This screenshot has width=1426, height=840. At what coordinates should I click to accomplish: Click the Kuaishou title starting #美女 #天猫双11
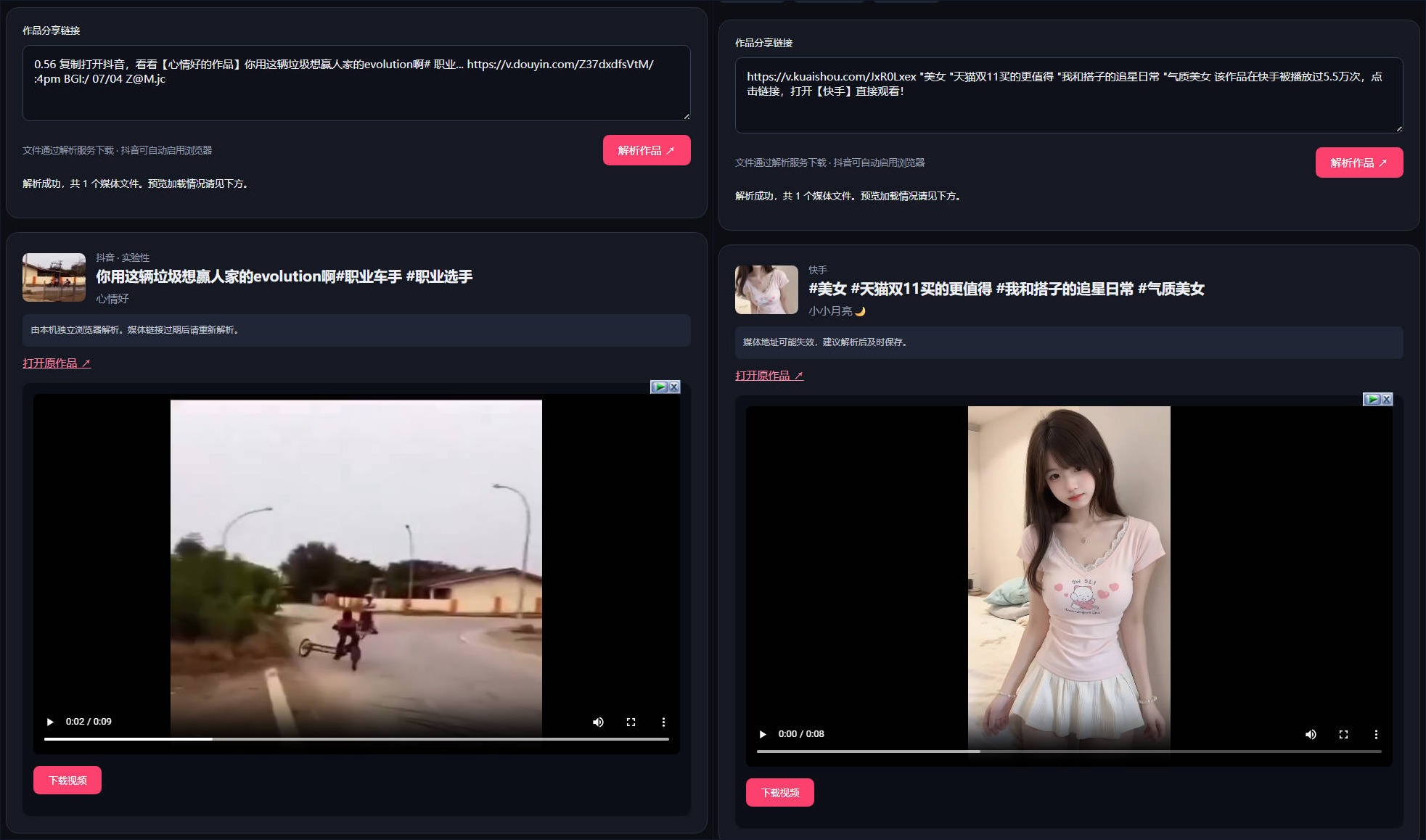(1007, 289)
